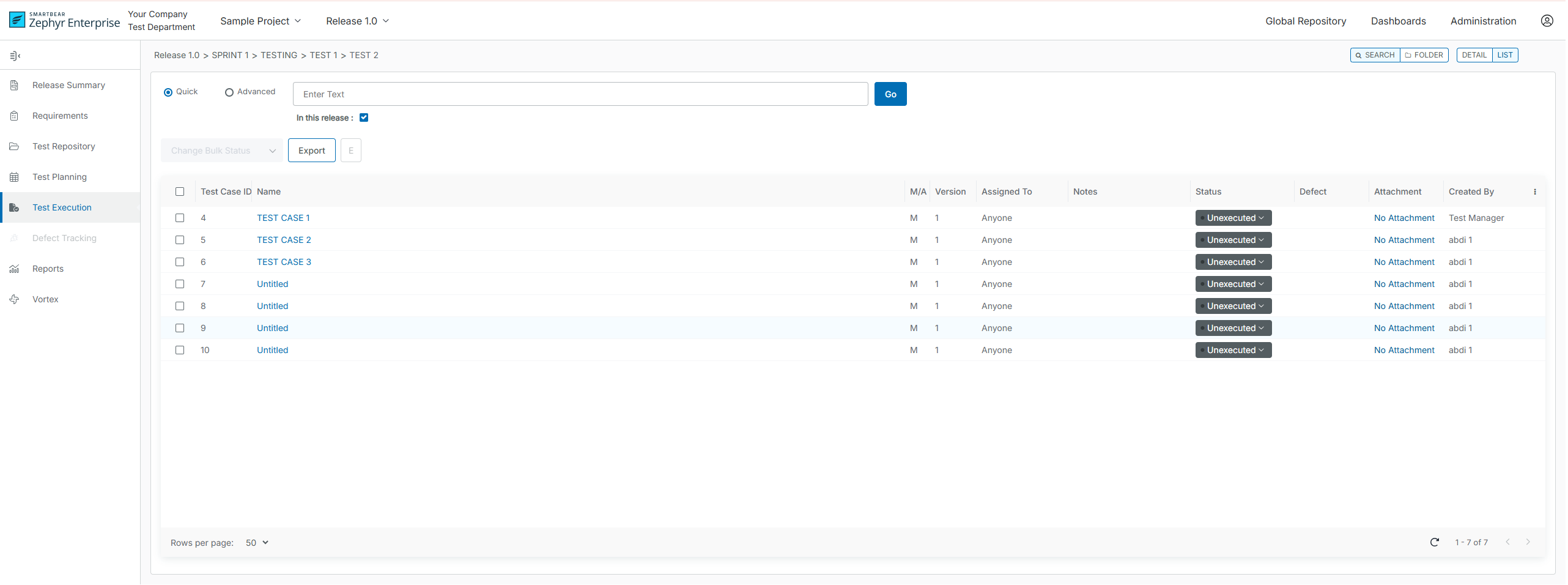Click the Vortex sidebar icon
1568x585 pixels.
tap(14, 300)
